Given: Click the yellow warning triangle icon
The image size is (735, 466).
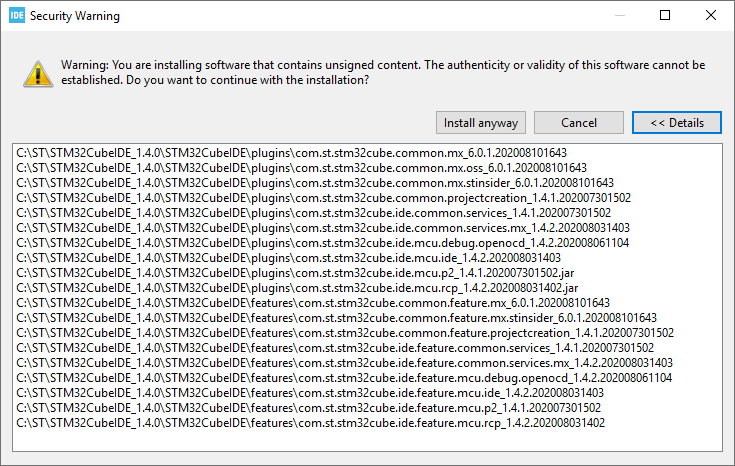Looking at the screenshot, I should pos(38,74).
